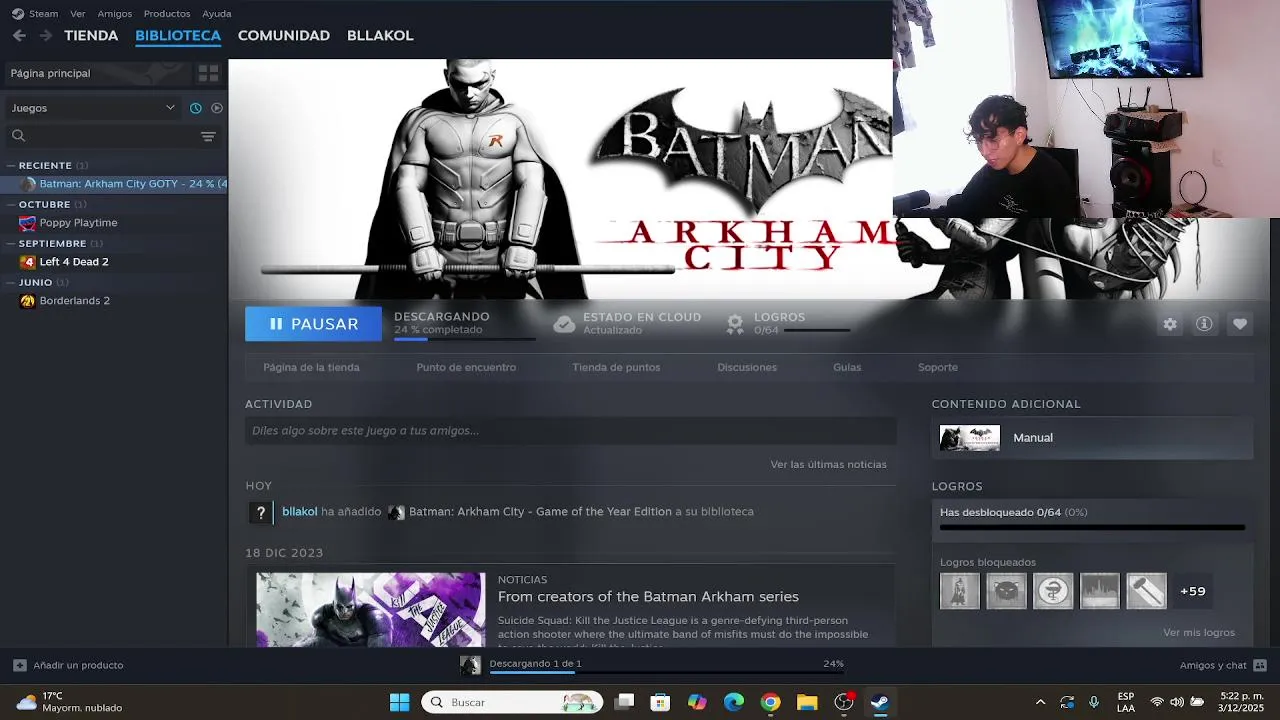
Task: Click the 24 % download progress bar
Action: click(465, 339)
